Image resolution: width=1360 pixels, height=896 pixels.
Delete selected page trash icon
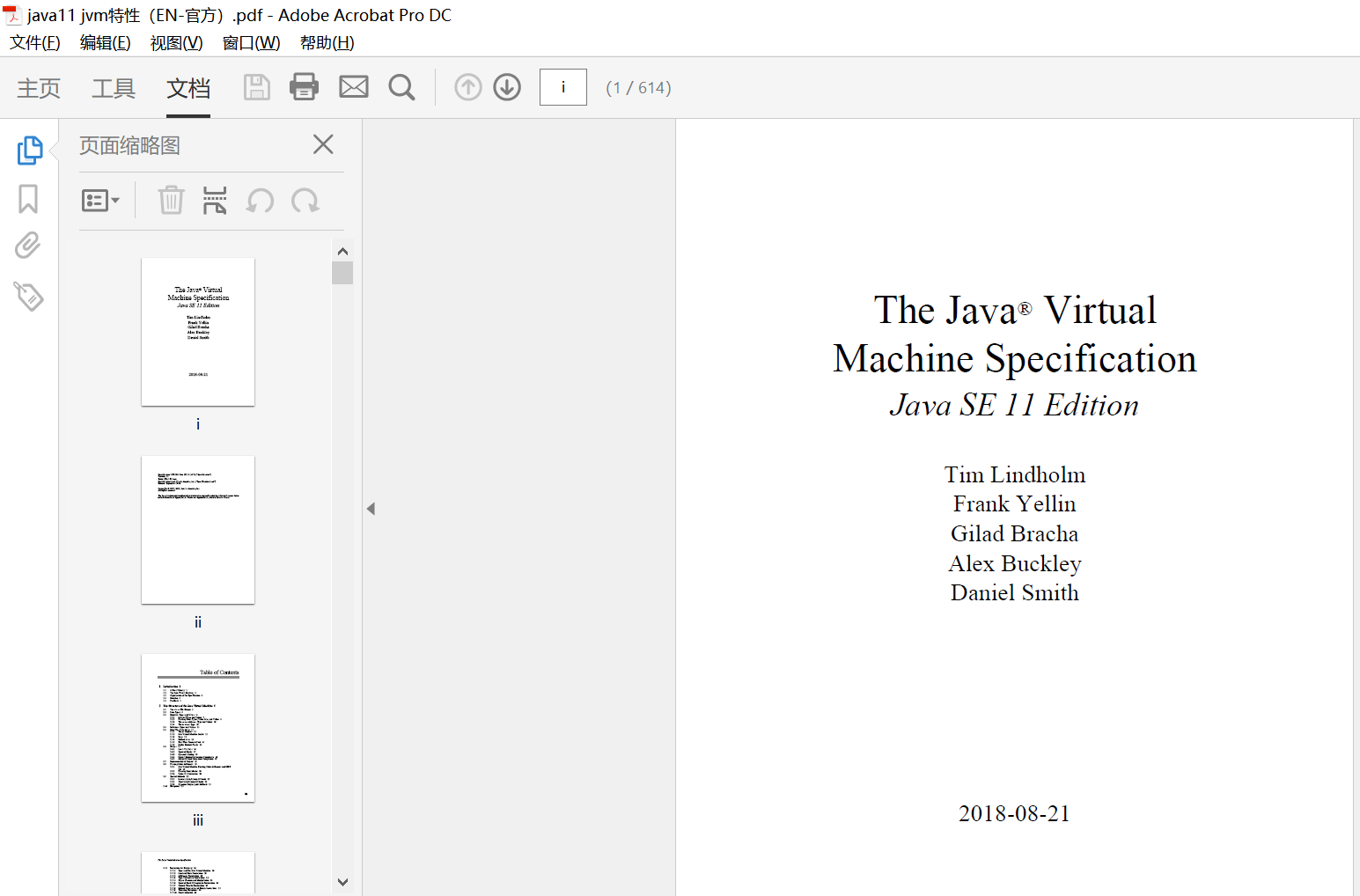coord(171,201)
